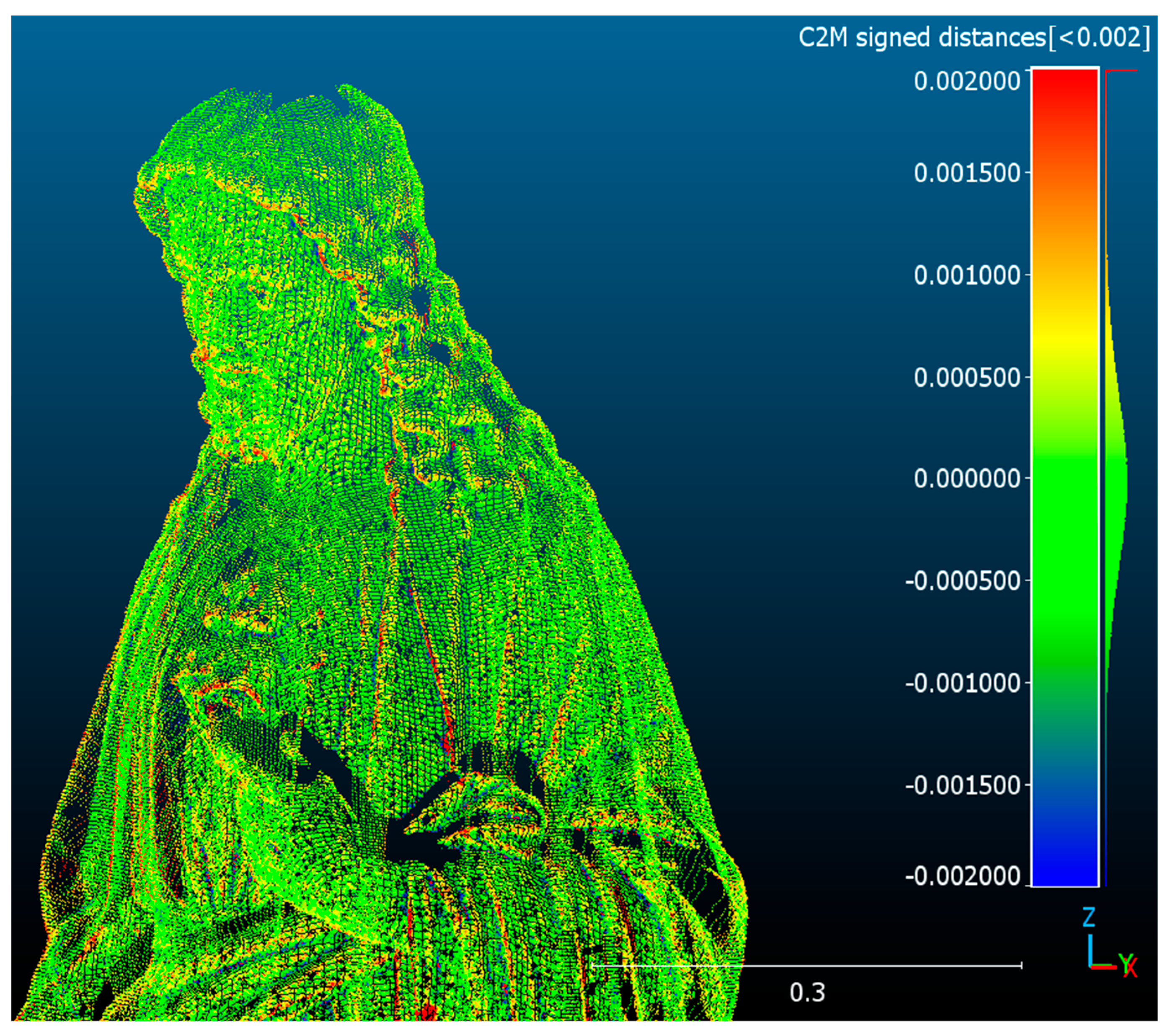Click the 0.3 scale bar label
This screenshot has height=1036, width=1168.
(807, 992)
